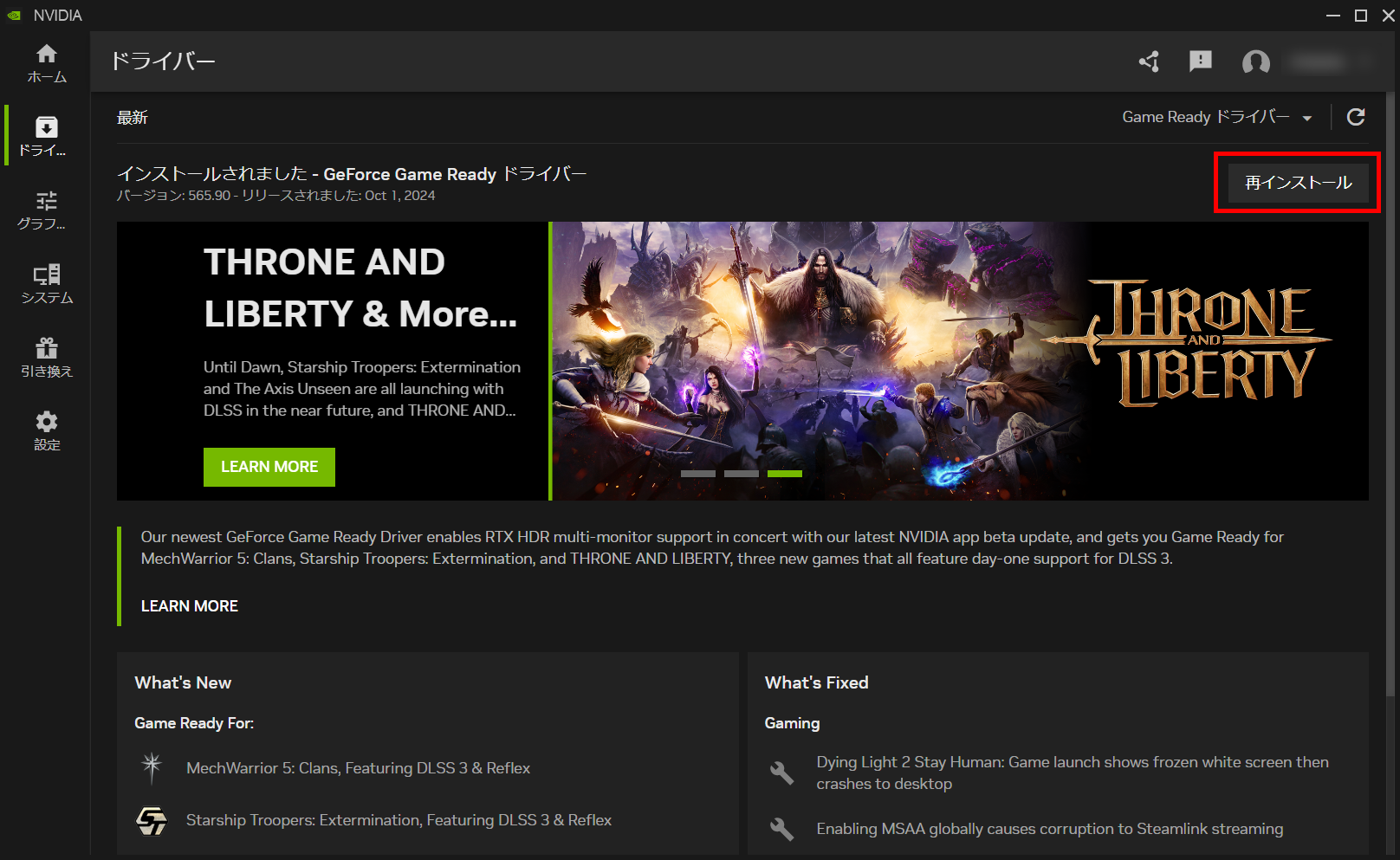Viewport: 1400px width, 860px height.
Task: Open the feedback notification icon
Action: point(1201,61)
